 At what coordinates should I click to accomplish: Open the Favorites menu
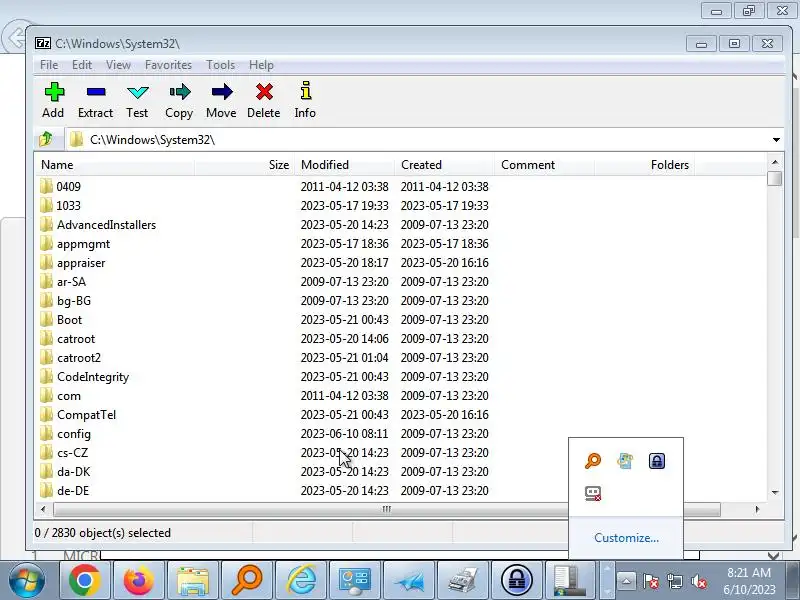pos(168,65)
